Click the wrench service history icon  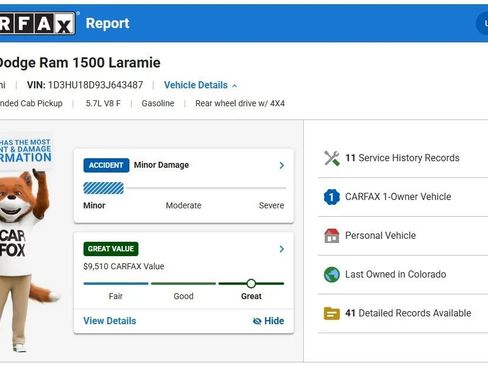[332, 158]
